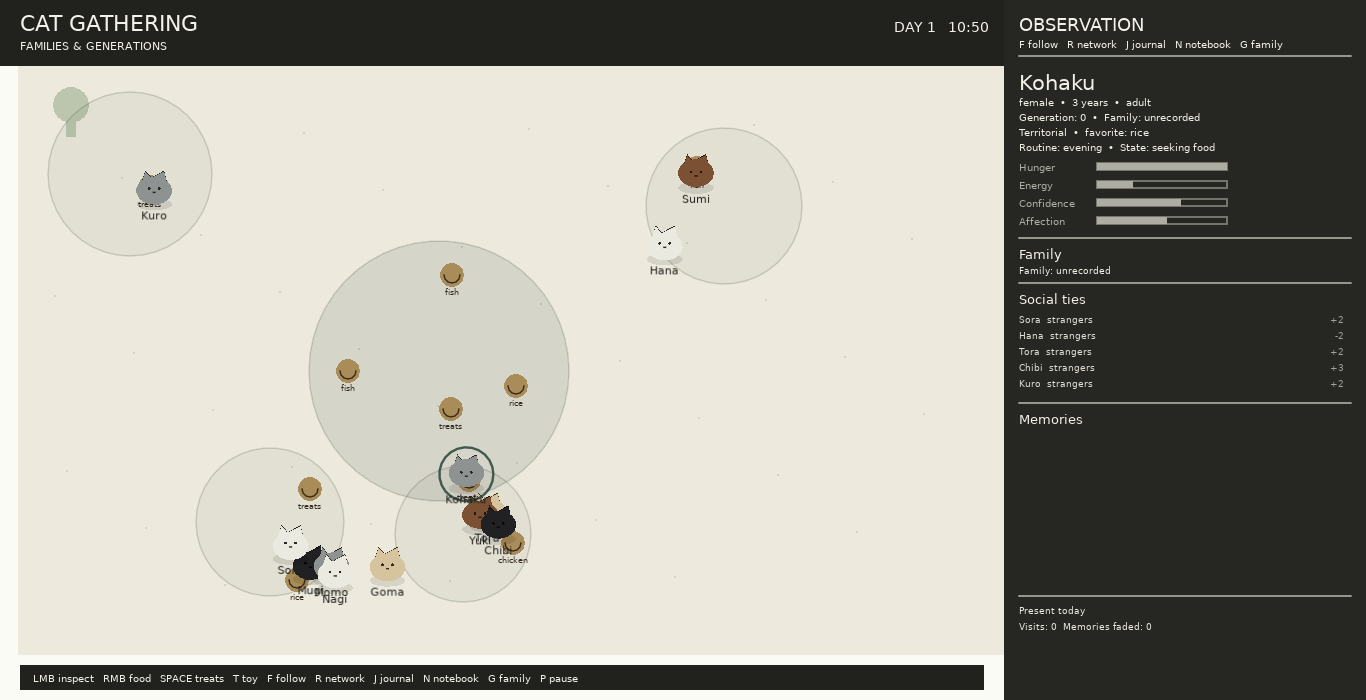Click the 'Kuro strangers' social tie row
Screen dimensions: 1366x700
tap(1181, 384)
